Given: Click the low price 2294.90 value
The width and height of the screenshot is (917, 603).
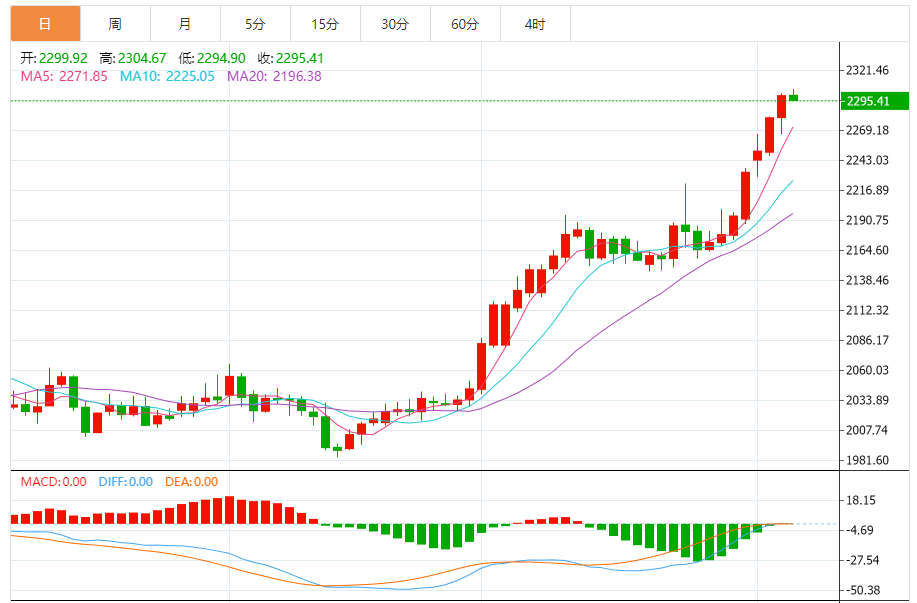Looking at the screenshot, I should tap(221, 58).
